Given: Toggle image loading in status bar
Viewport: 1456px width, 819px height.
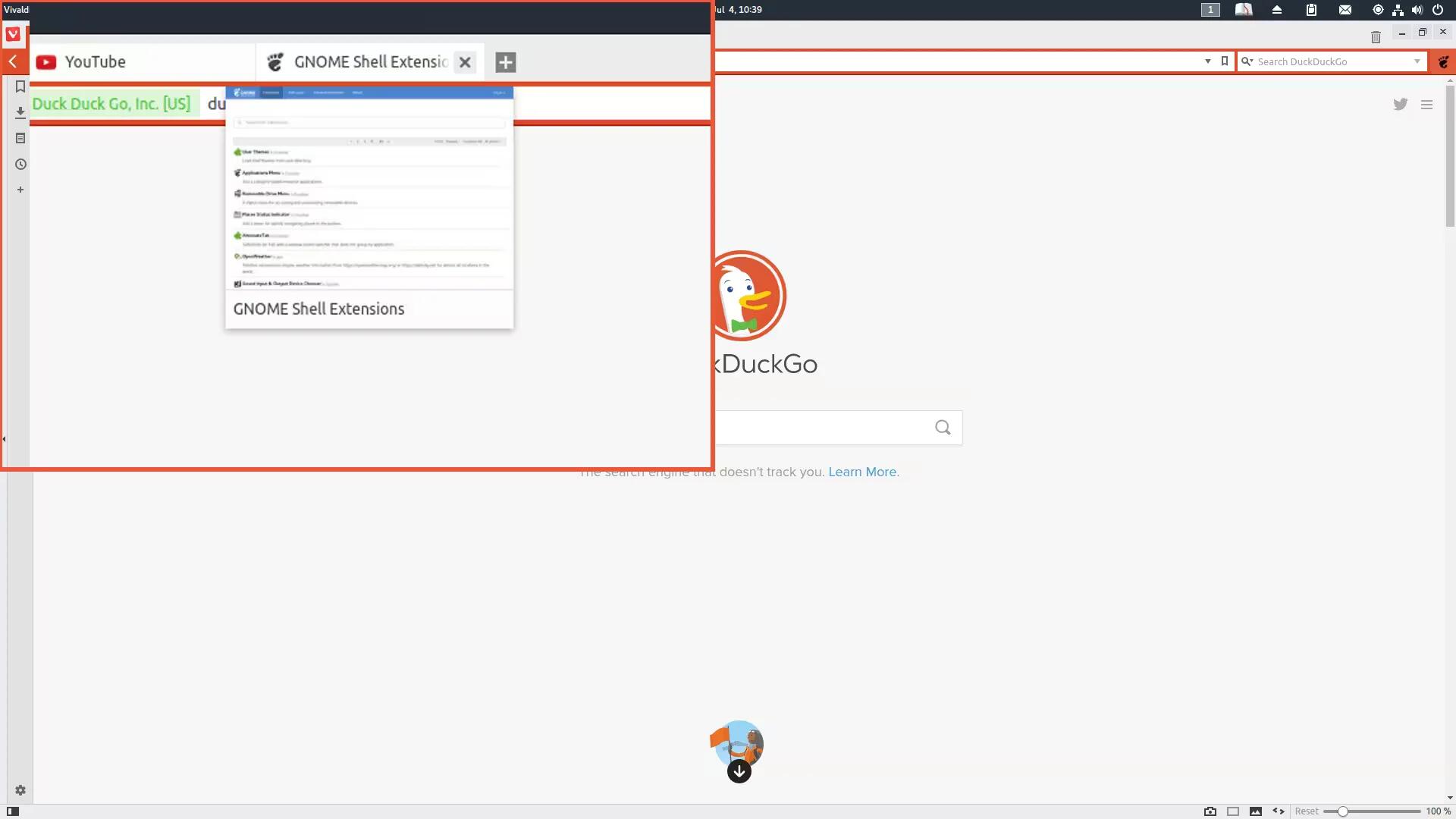Looking at the screenshot, I should pyautogui.click(x=1256, y=811).
